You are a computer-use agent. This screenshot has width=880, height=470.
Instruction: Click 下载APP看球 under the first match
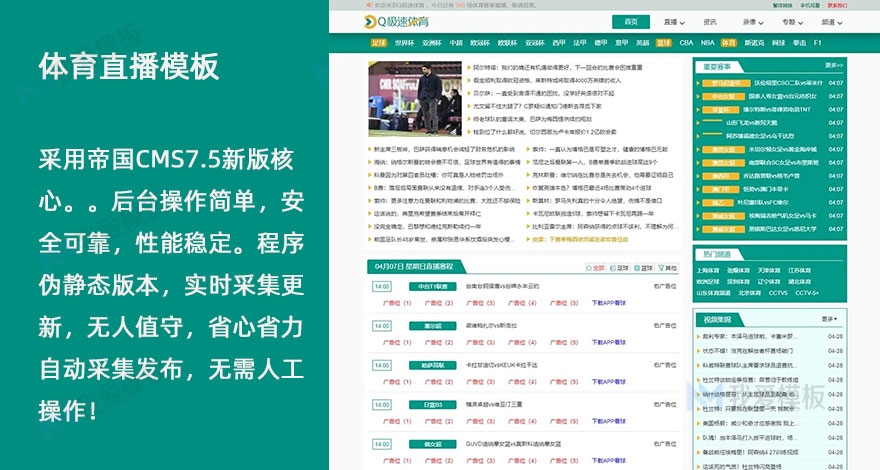click(609, 303)
